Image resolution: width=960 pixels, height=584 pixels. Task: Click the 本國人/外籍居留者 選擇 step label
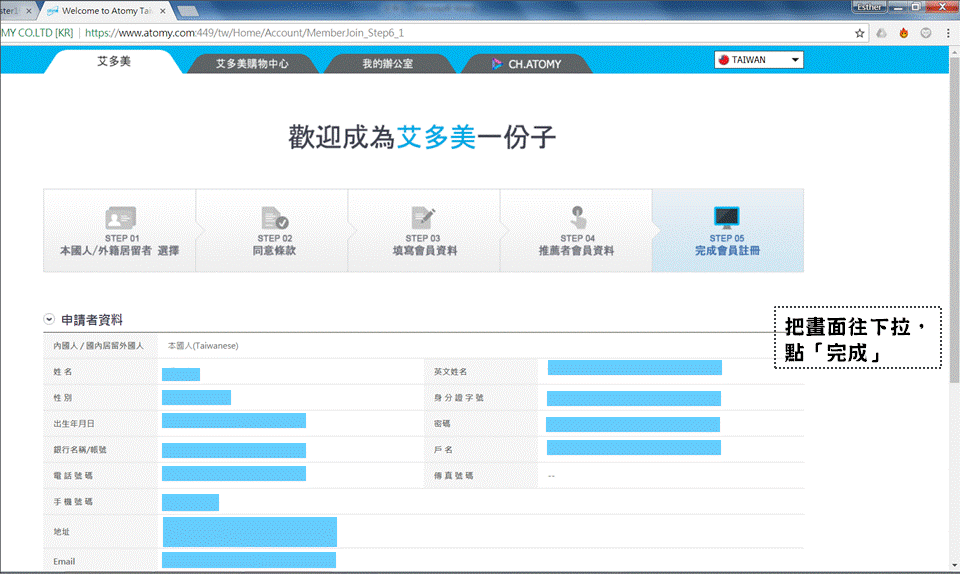120,250
